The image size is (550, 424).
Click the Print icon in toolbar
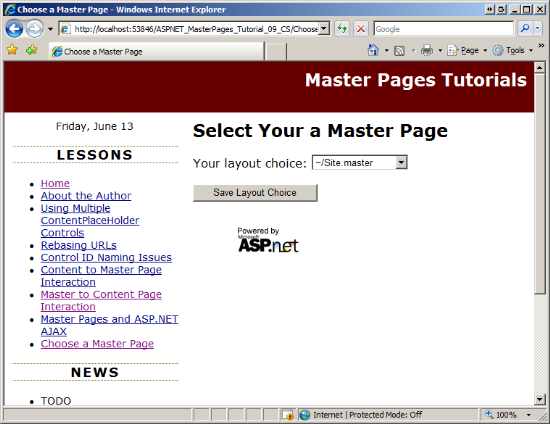click(x=427, y=51)
